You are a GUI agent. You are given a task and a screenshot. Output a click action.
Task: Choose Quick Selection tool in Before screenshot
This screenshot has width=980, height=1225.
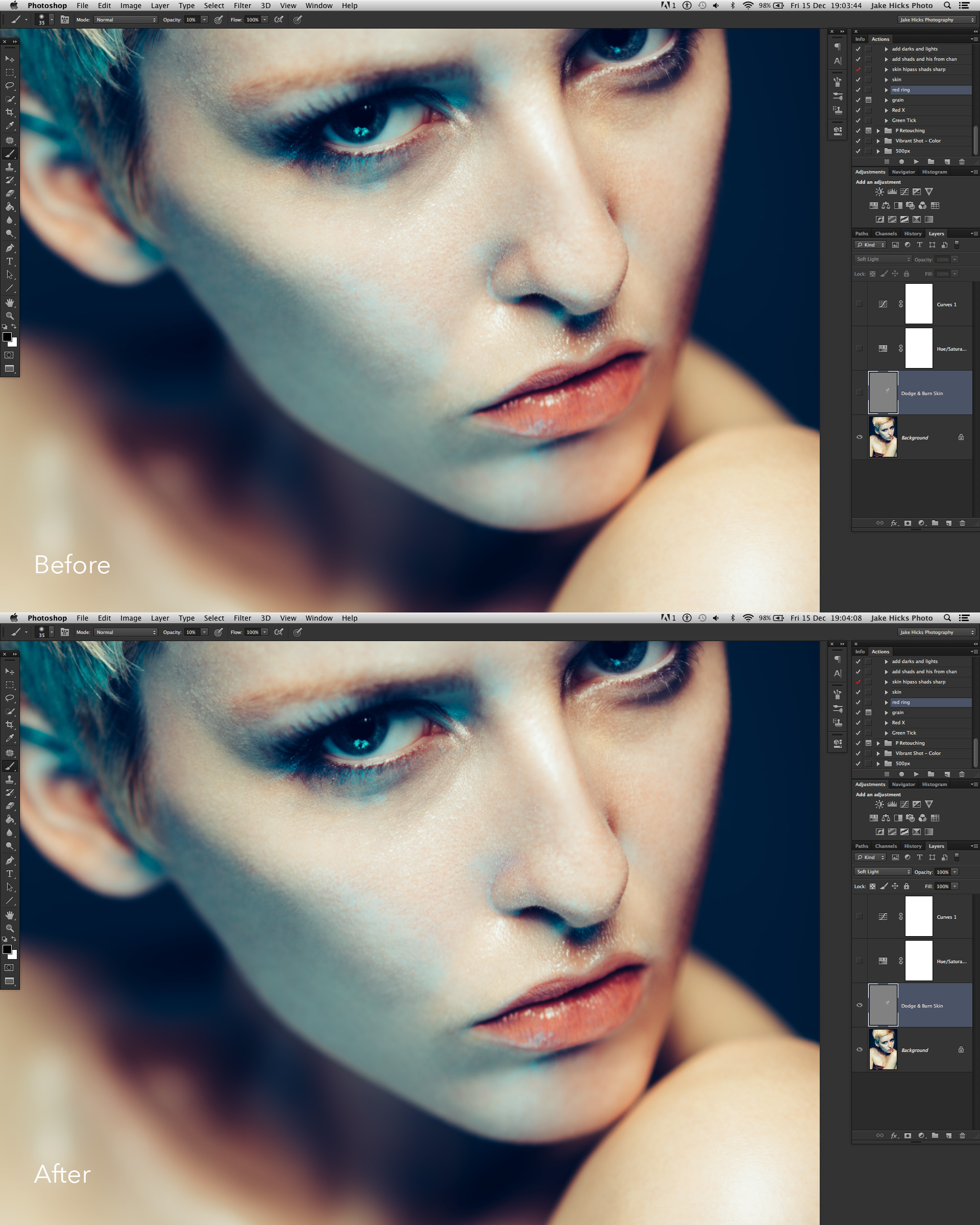10,99
